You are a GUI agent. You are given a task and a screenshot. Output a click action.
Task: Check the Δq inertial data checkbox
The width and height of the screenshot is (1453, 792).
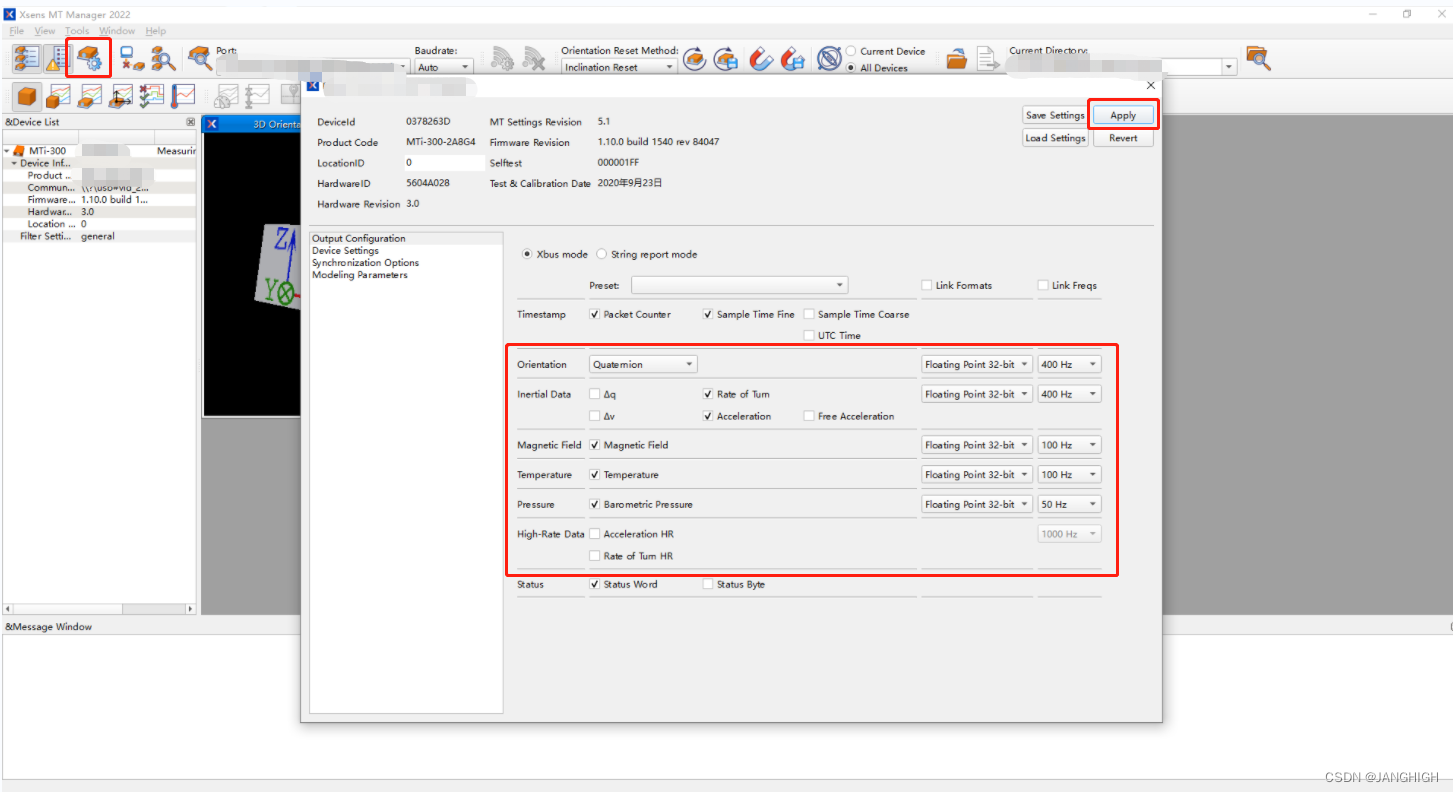595,394
